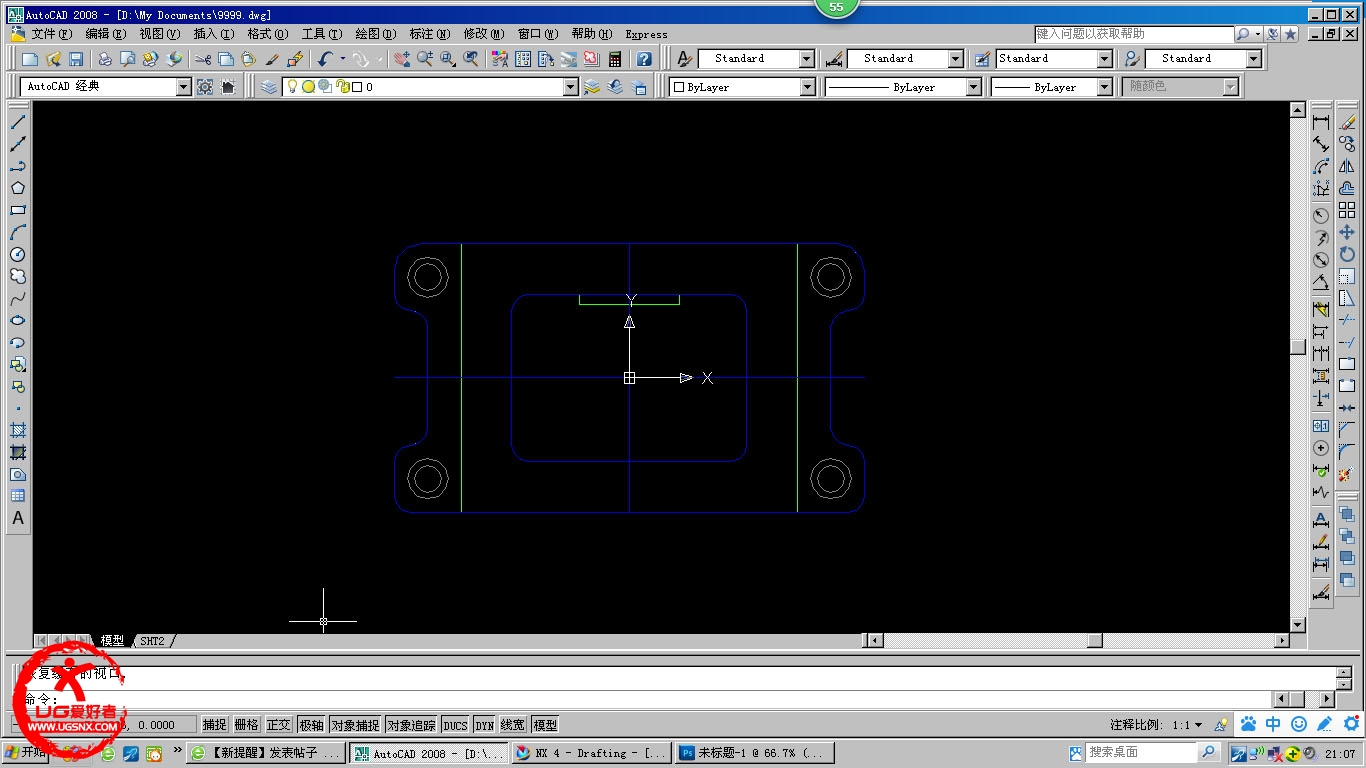Select the Line tool in draw toolbar
This screenshot has height=768, width=1366.
(18, 122)
